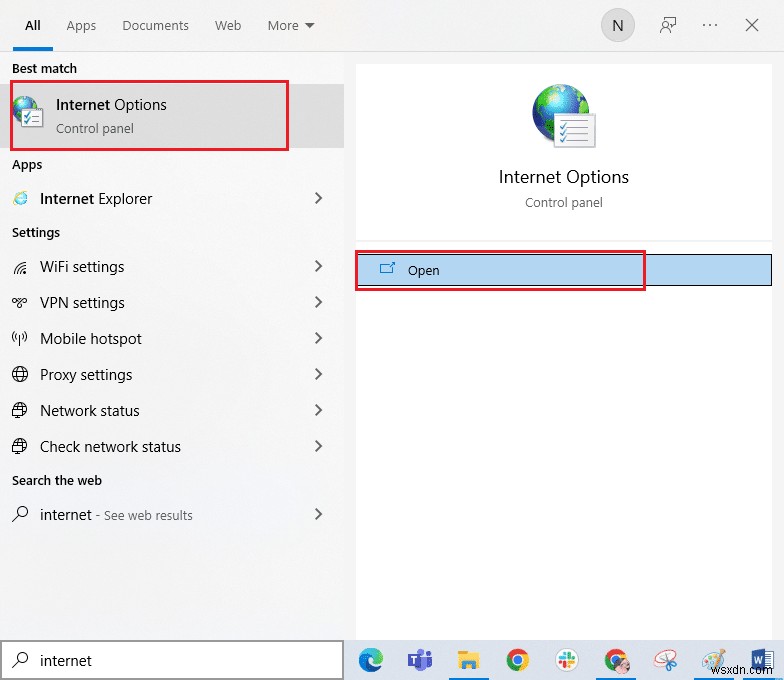Click the Proxy settings globe icon

pos(20,374)
